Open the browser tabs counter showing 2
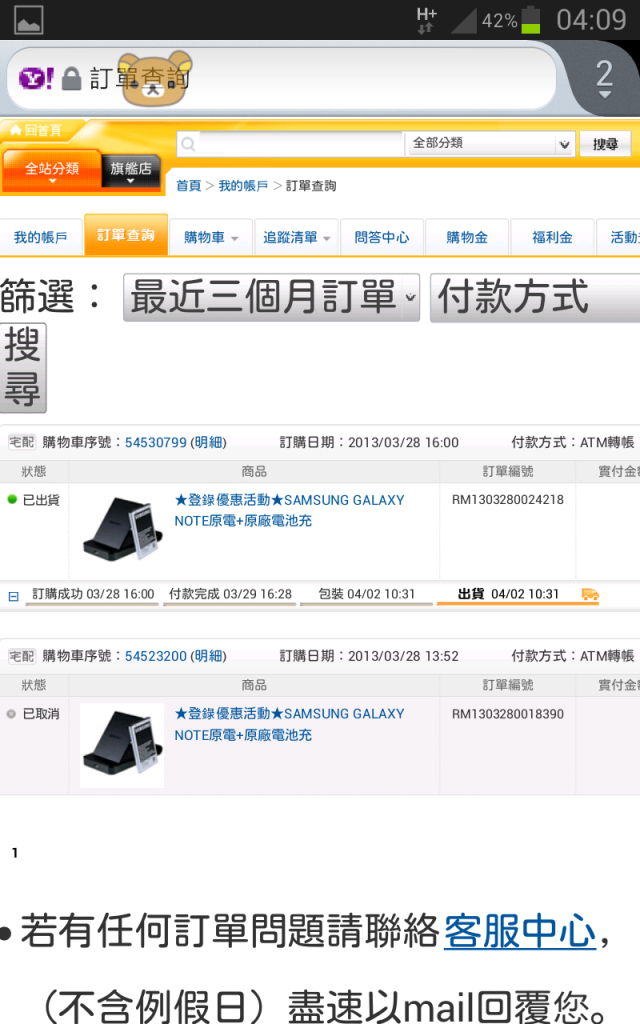This screenshot has height=1024, width=640. click(x=604, y=78)
